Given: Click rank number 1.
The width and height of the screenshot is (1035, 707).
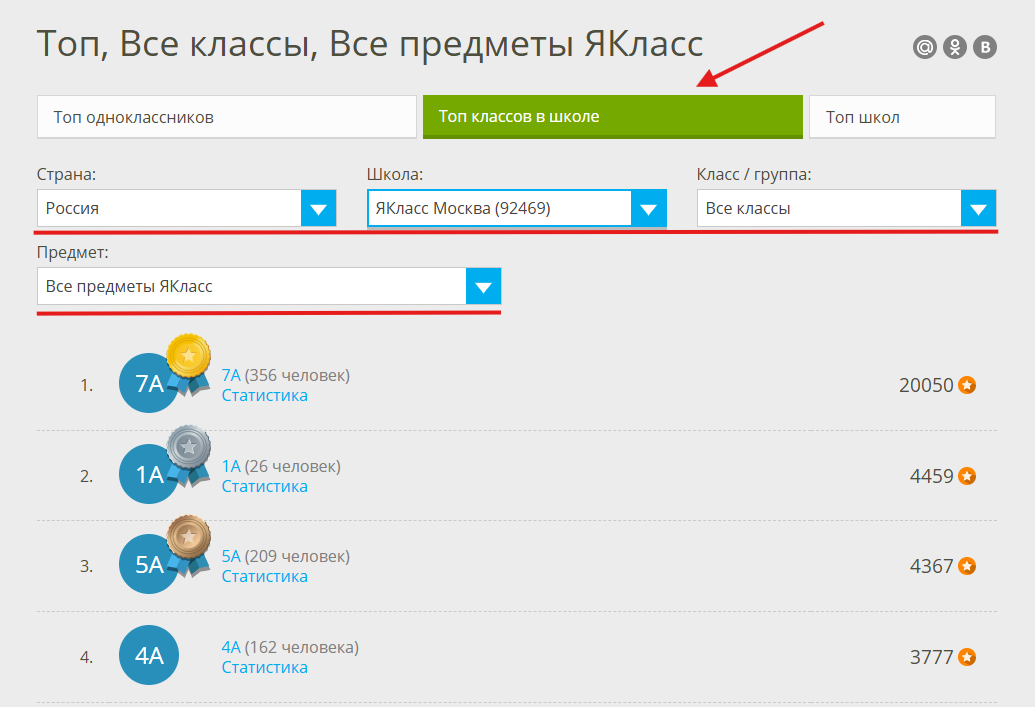Looking at the screenshot, I should 86,386.
